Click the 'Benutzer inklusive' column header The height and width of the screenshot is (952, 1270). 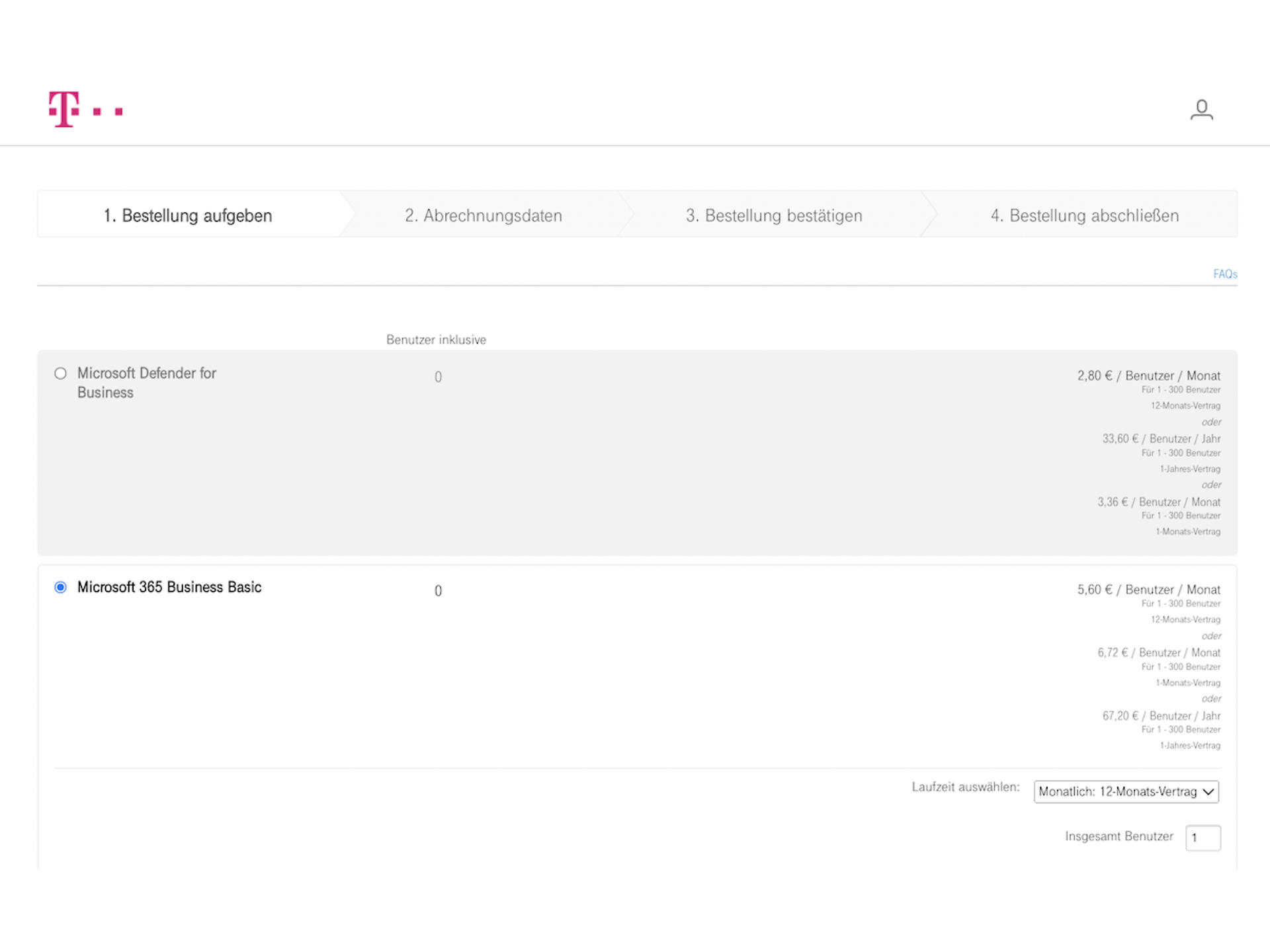click(x=437, y=339)
